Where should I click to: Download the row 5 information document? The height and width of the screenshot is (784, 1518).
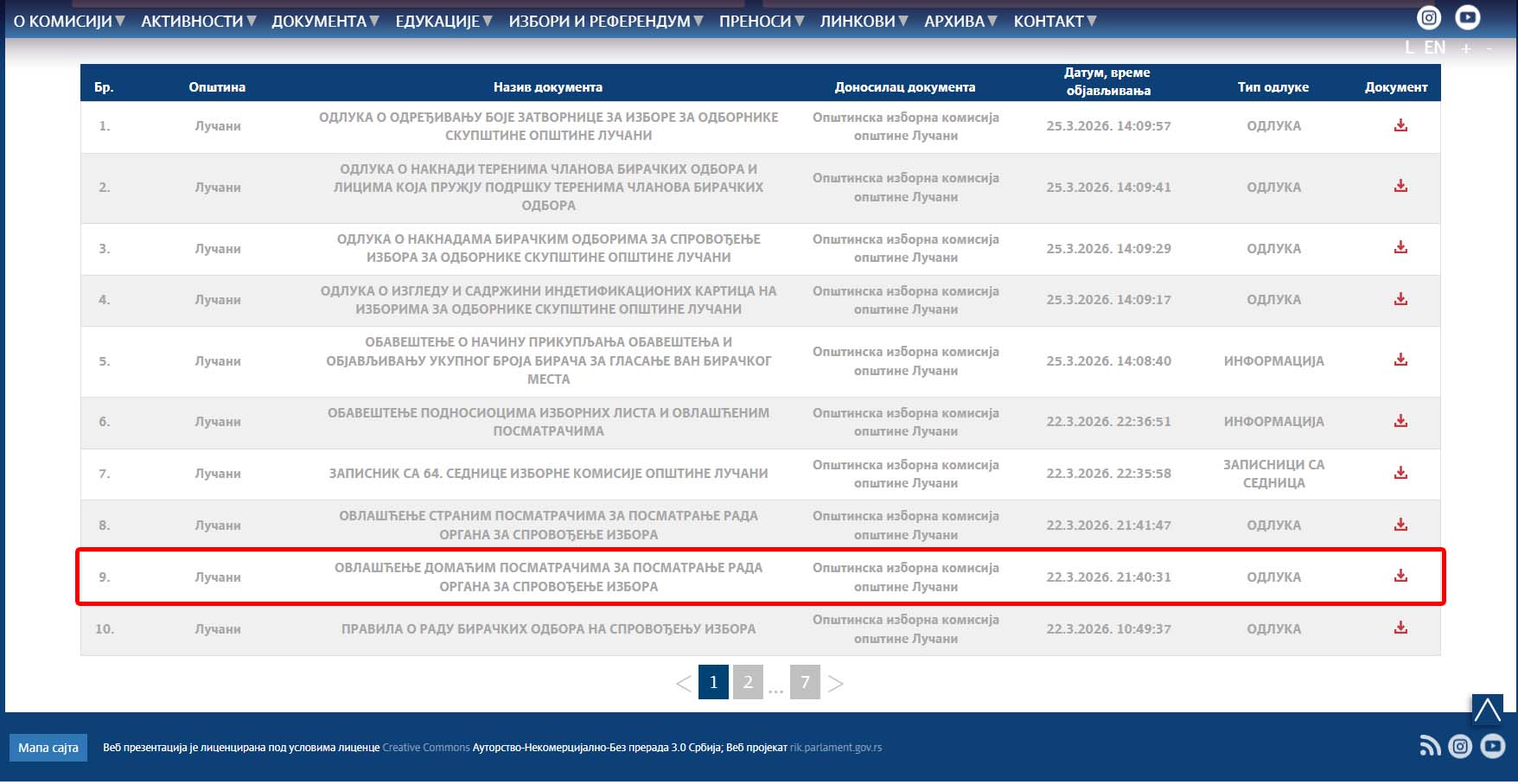1400,360
